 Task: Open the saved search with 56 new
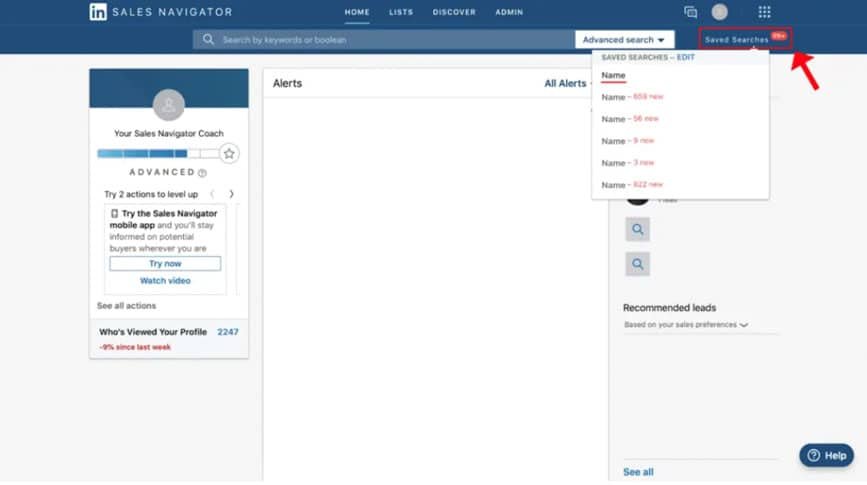click(x=630, y=119)
